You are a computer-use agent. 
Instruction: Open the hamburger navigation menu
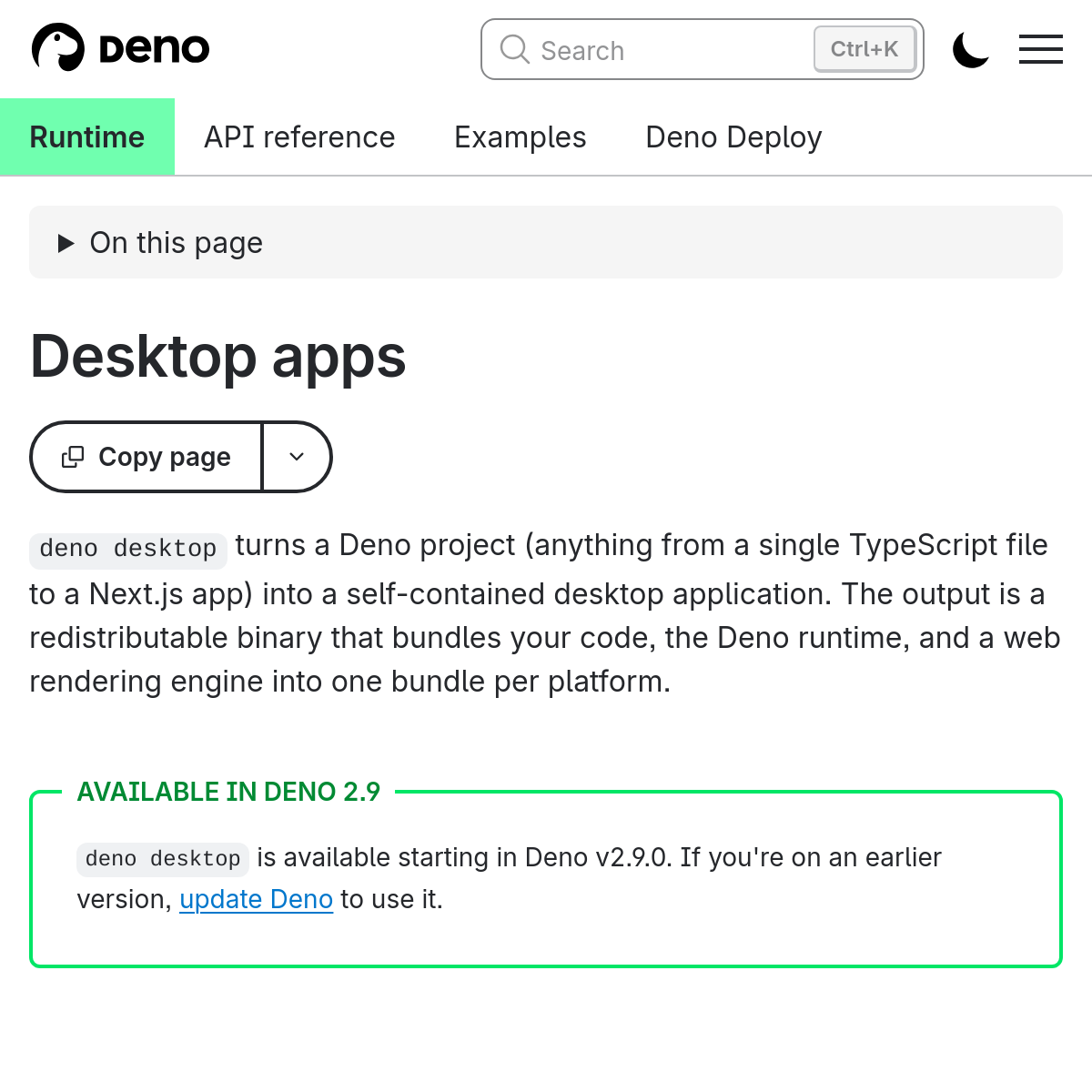click(1041, 49)
